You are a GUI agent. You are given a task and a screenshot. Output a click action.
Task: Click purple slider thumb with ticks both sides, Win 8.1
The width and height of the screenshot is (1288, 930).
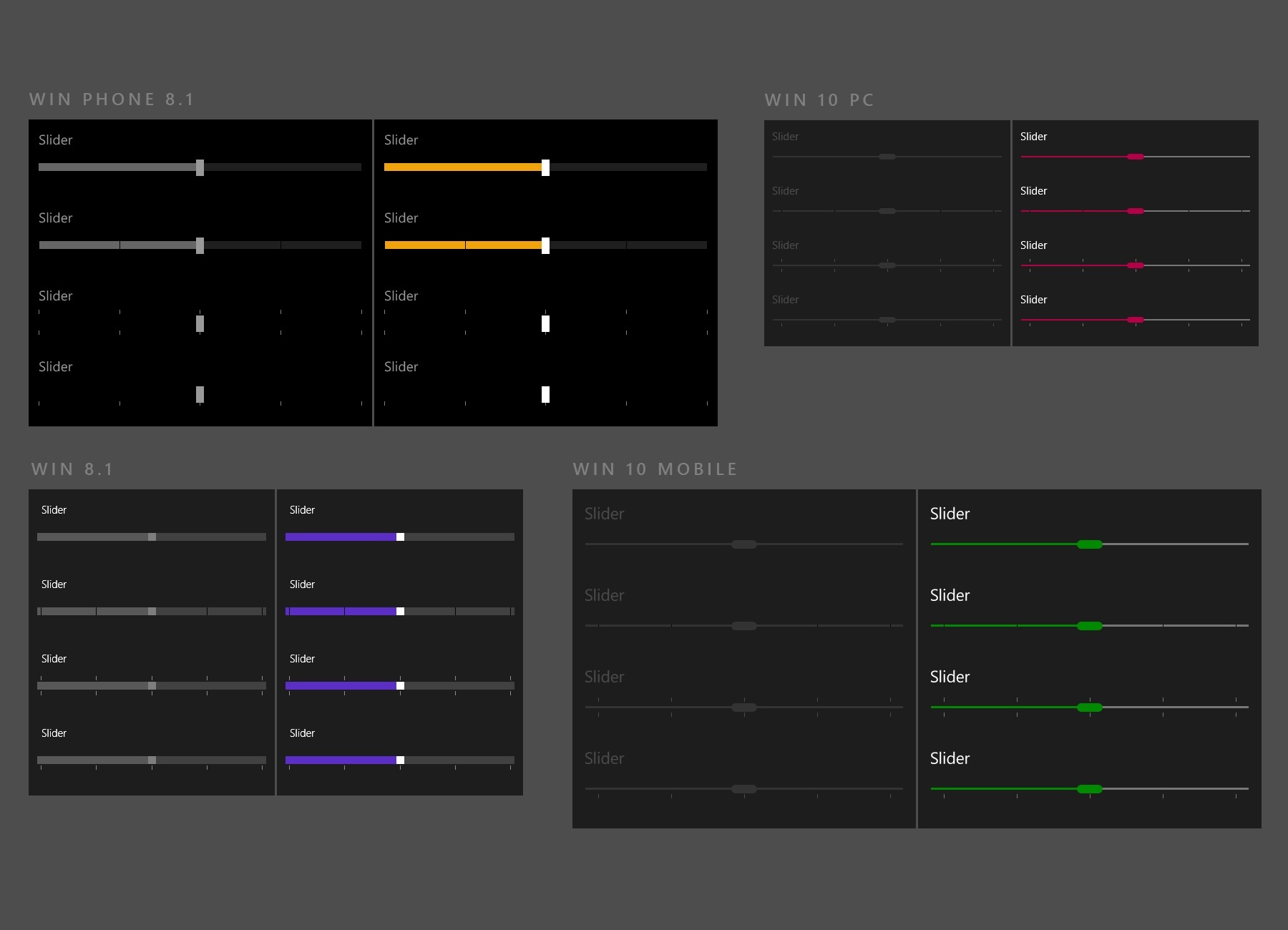pyautogui.click(x=400, y=685)
